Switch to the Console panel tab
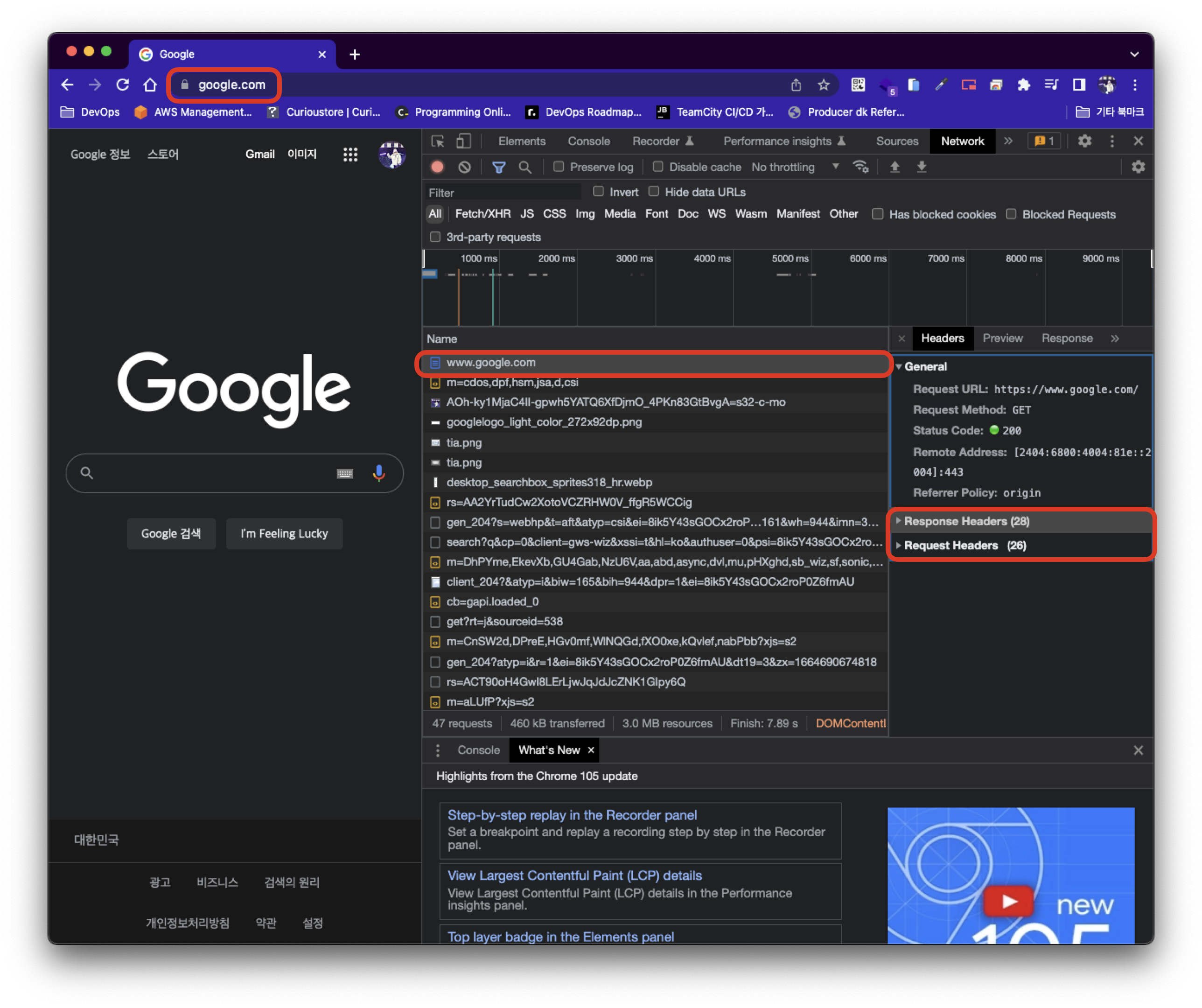Screen dimensions: 1202x1008 (588, 141)
